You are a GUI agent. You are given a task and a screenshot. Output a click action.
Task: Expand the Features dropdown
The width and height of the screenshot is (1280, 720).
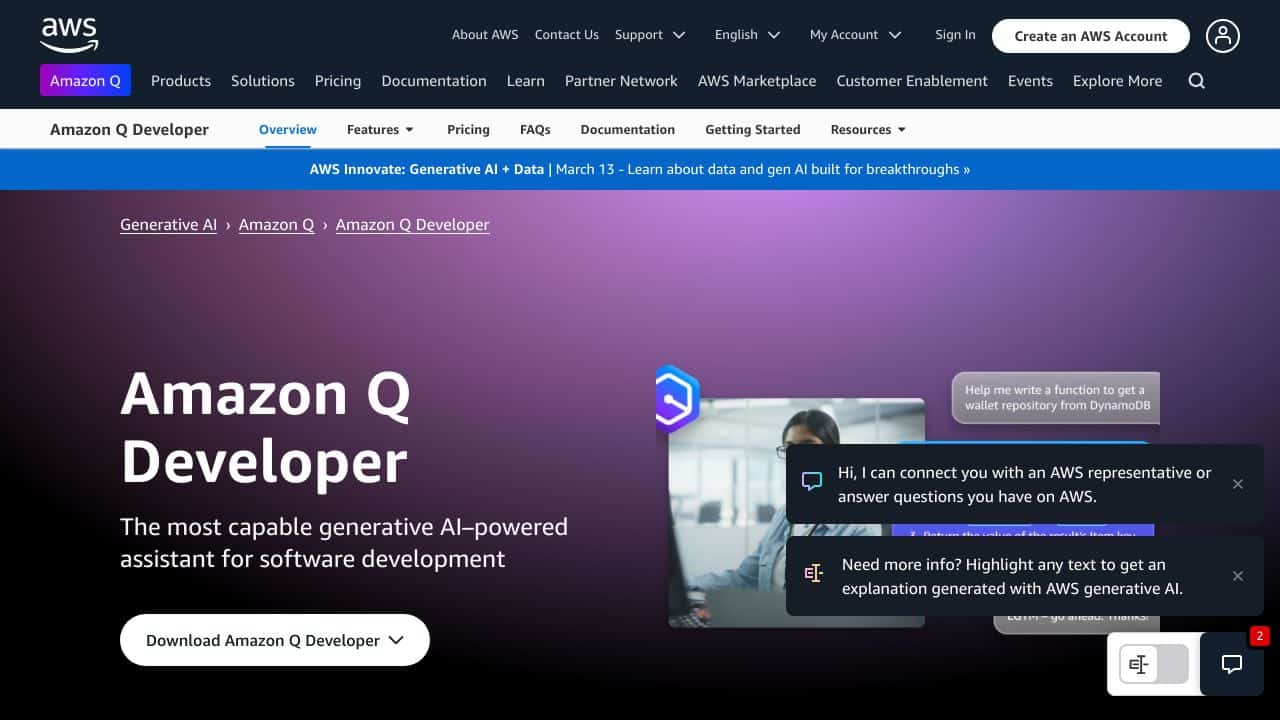click(x=380, y=130)
